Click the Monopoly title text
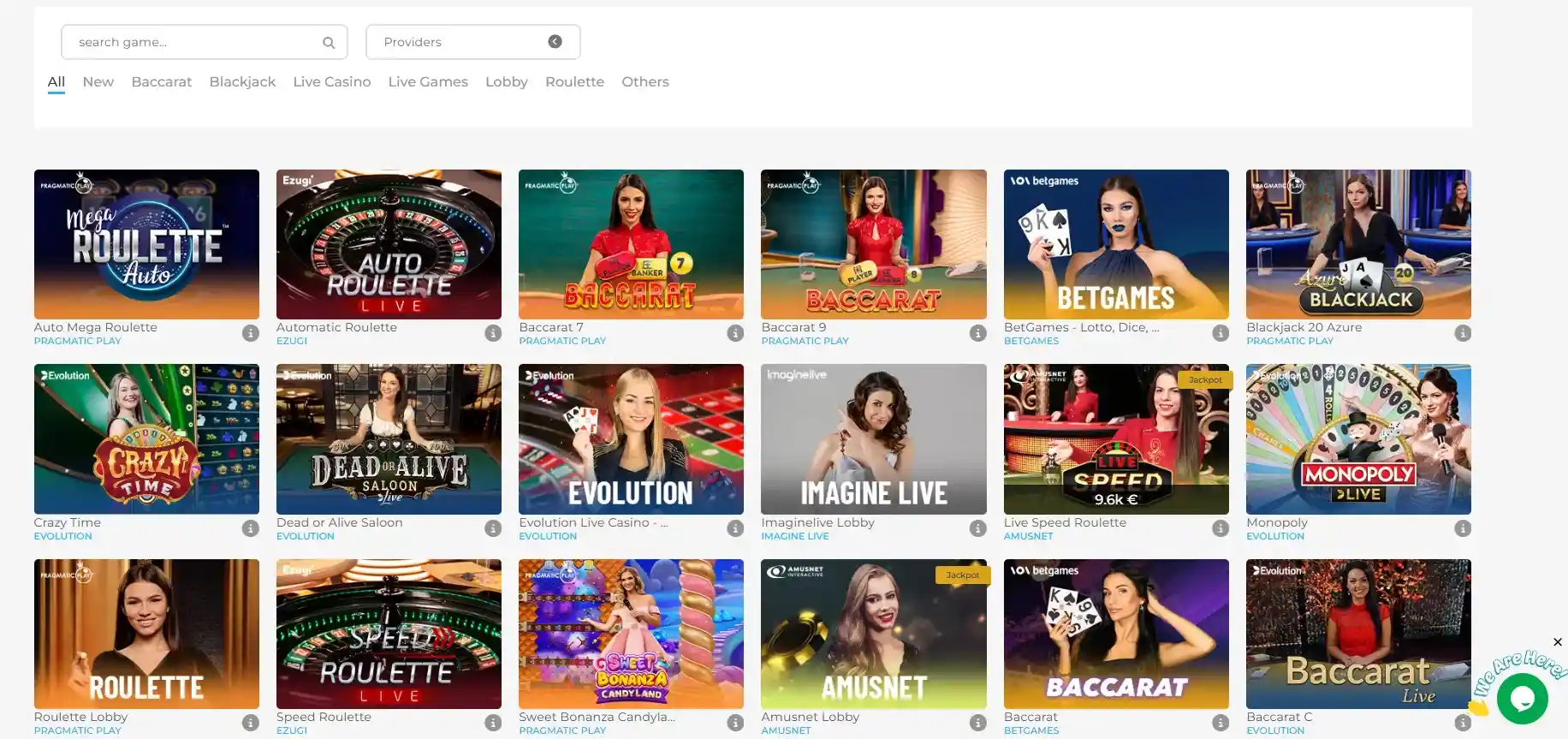Viewport: 1568px width, 739px height. coord(1277,522)
